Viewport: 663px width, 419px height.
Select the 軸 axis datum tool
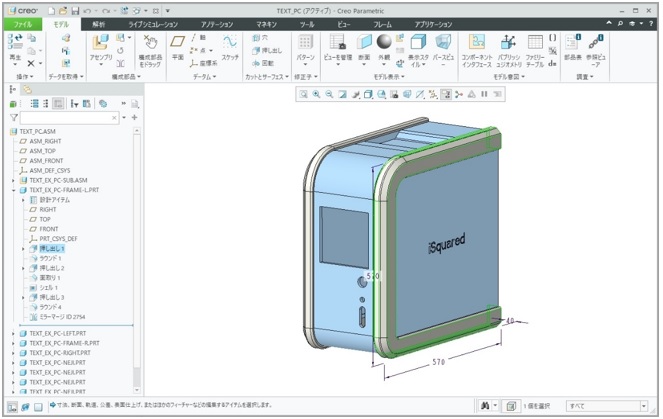click(198, 38)
